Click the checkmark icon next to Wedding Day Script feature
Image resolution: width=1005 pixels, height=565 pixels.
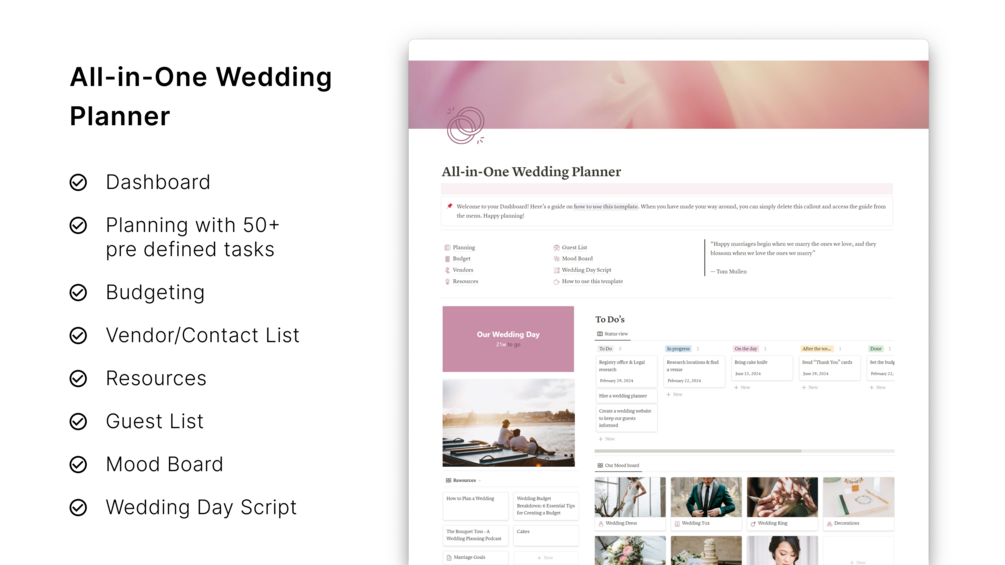(x=78, y=507)
